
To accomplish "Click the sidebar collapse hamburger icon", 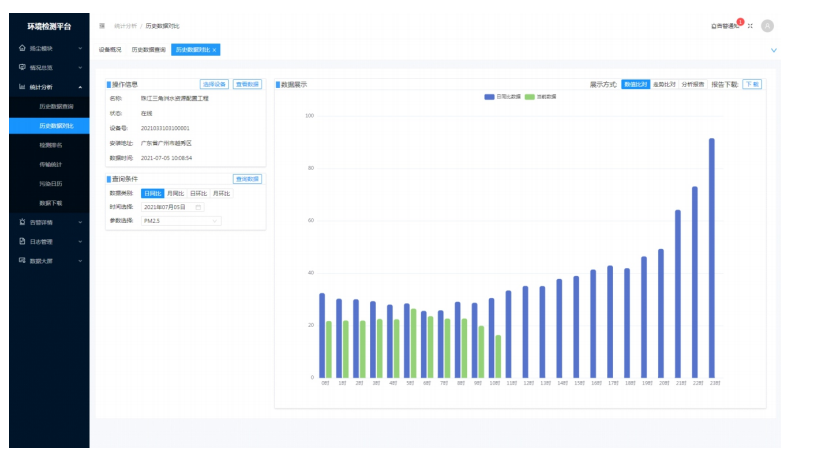I will click(x=102, y=25).
